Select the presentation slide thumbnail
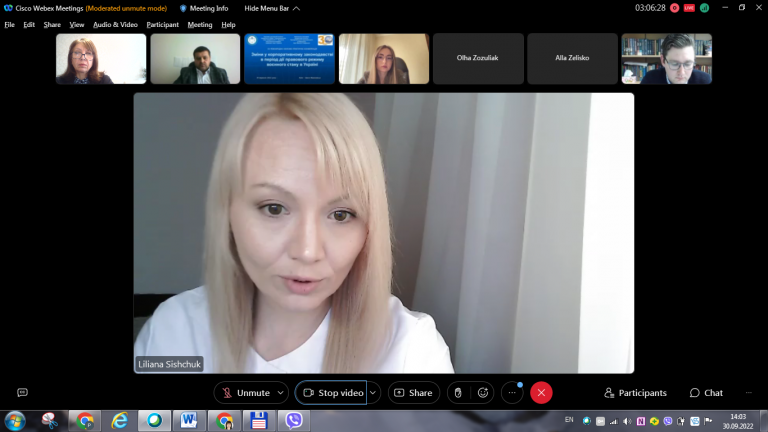 click(289, 58)
